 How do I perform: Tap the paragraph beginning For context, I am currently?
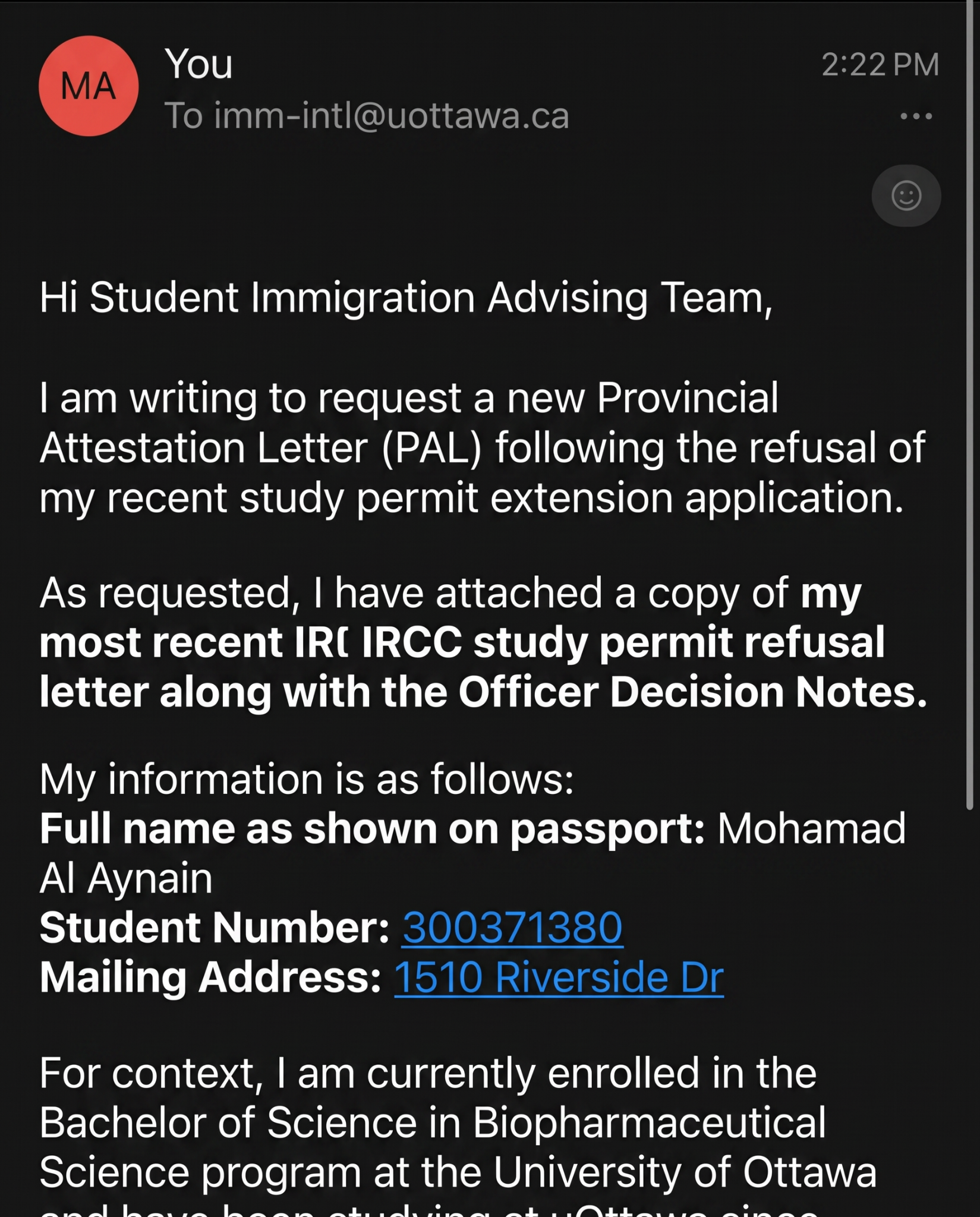coord(458,1135)
